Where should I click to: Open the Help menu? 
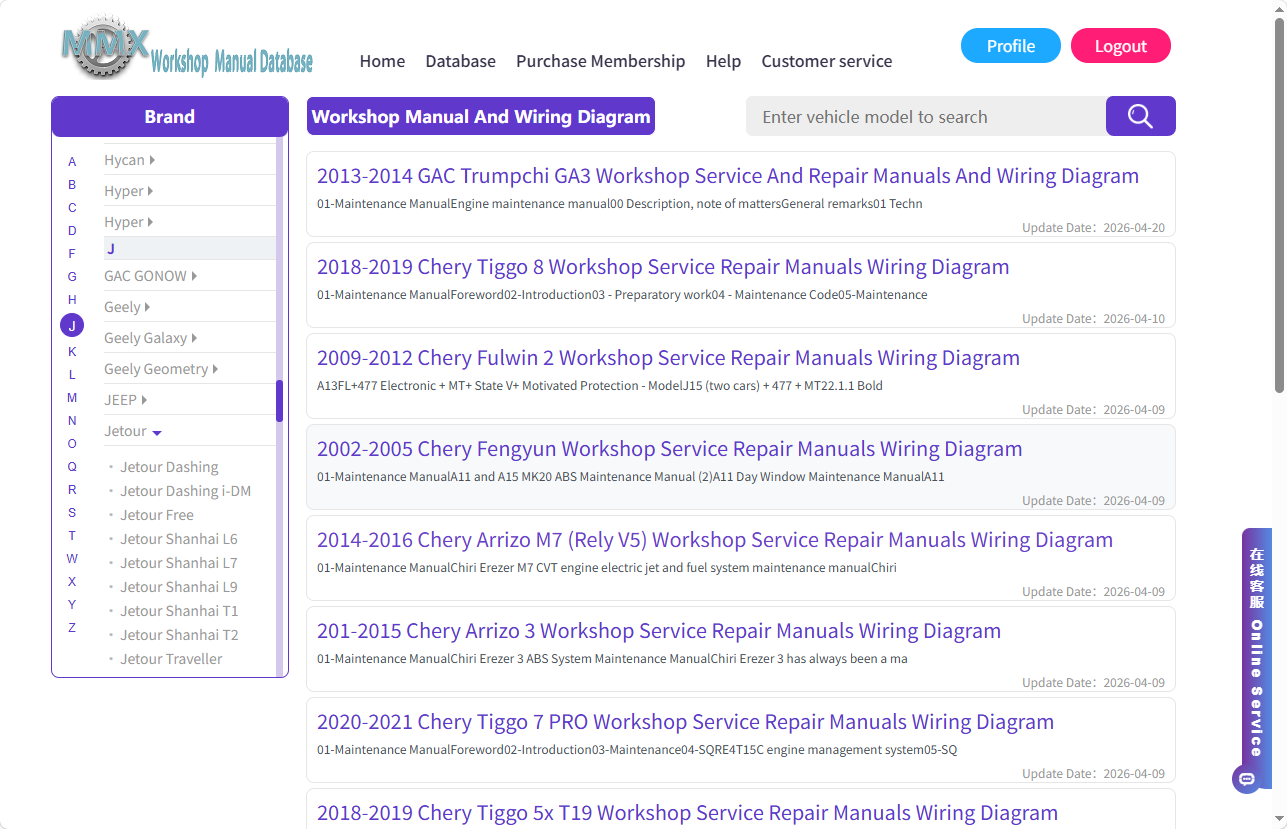[x=723, y=61]
